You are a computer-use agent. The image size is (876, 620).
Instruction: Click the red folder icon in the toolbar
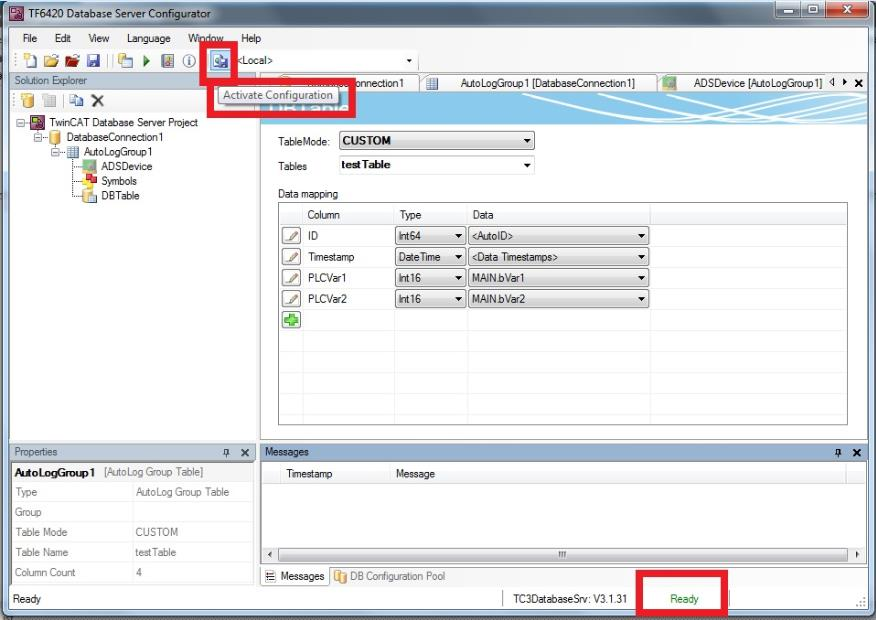click(x=72, y=60)
